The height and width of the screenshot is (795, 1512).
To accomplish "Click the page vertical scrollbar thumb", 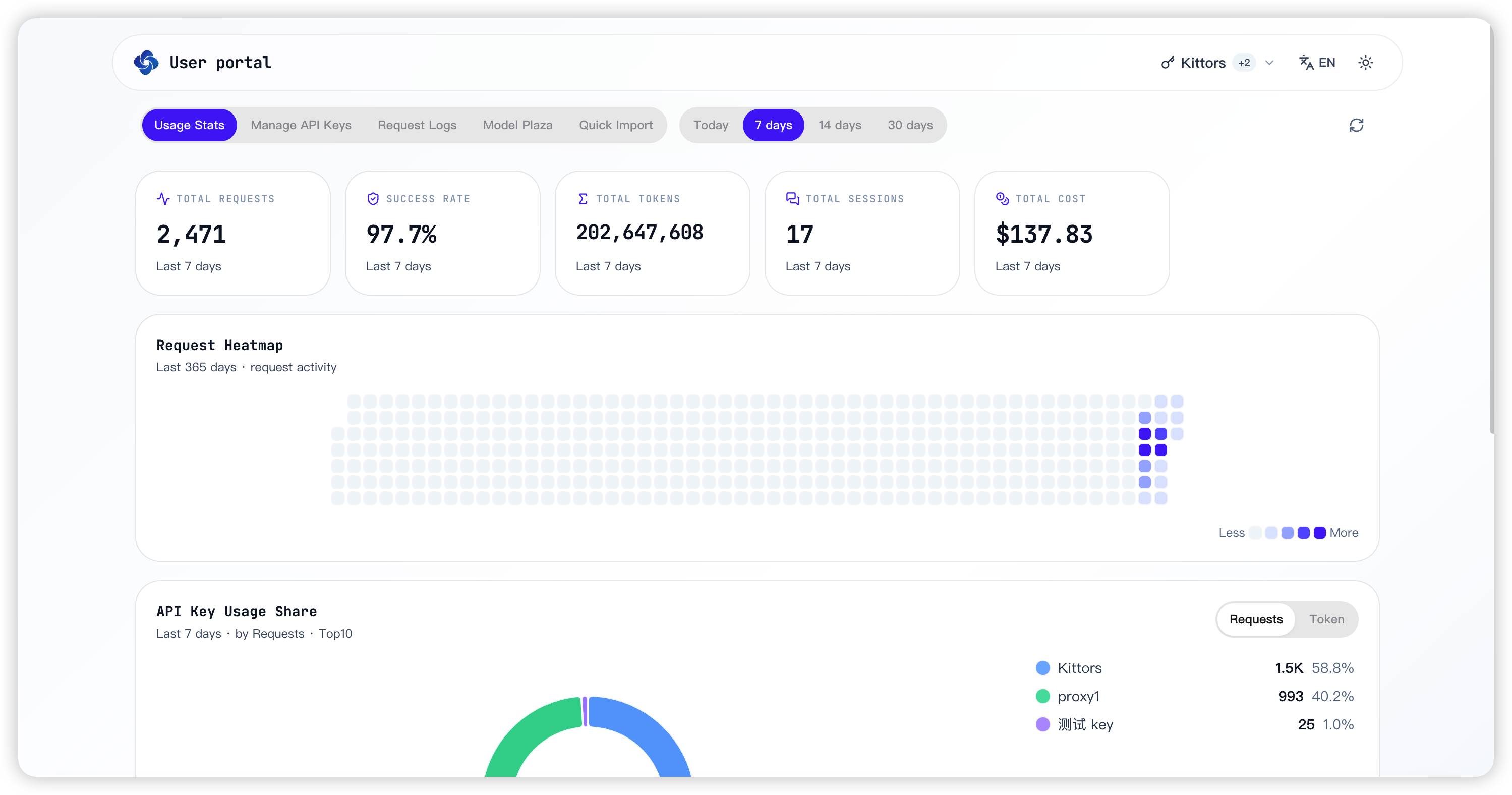I will tap(1491, 228).
